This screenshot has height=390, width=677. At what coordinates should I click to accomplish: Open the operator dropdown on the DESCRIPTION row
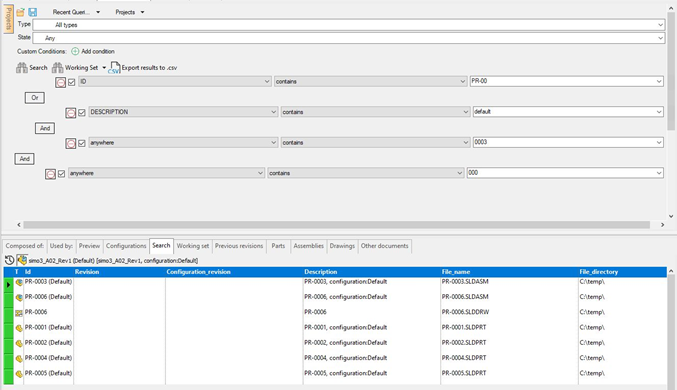click(465, 112)
